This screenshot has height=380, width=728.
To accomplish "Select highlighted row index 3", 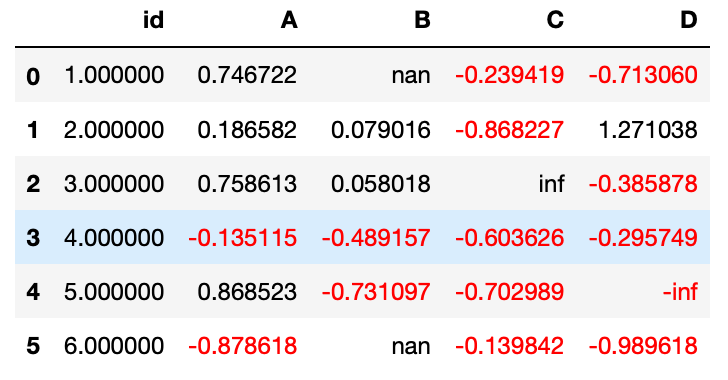I will [x=33, y=238].
